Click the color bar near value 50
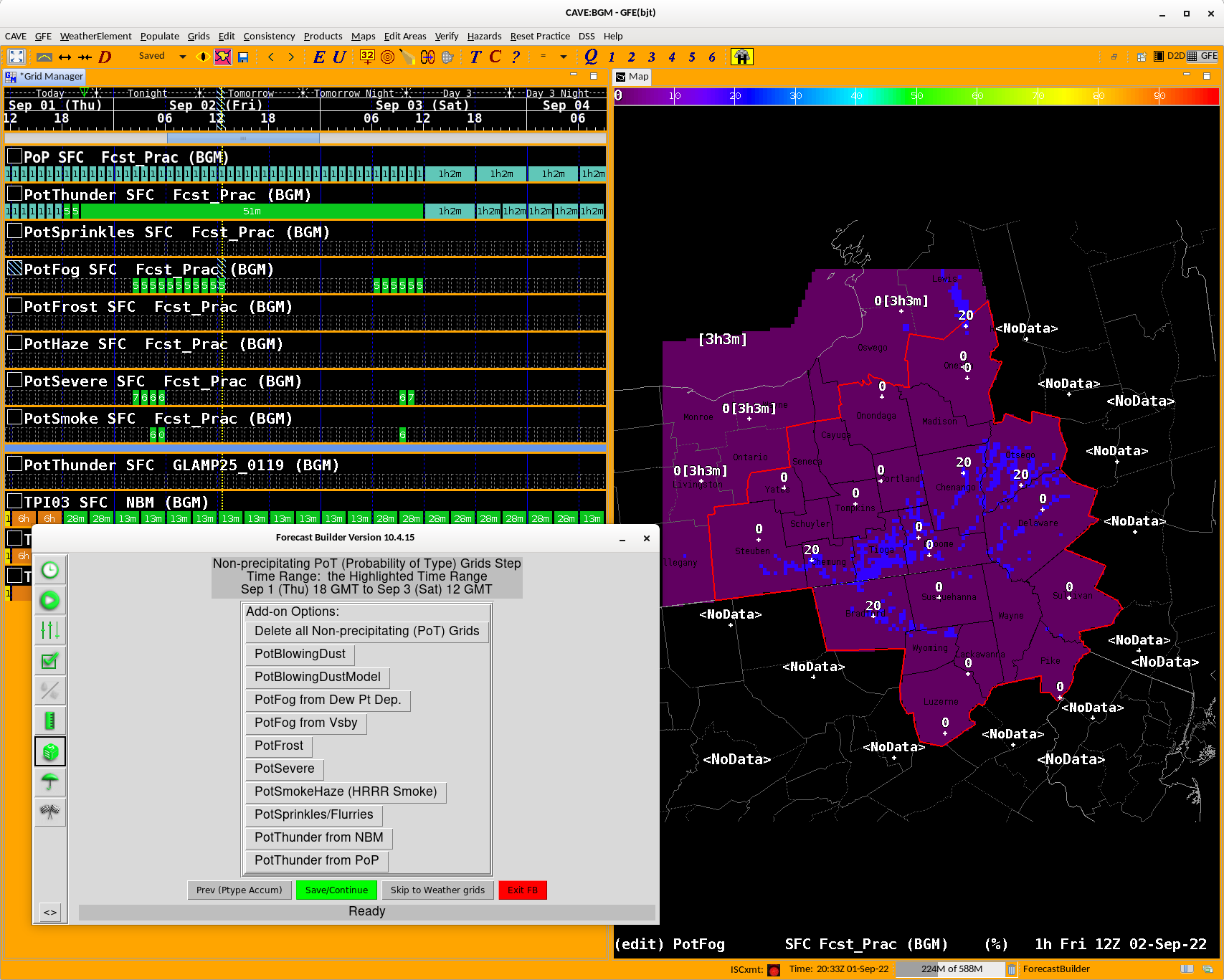 pyautogui.click(x=916, y=95)
